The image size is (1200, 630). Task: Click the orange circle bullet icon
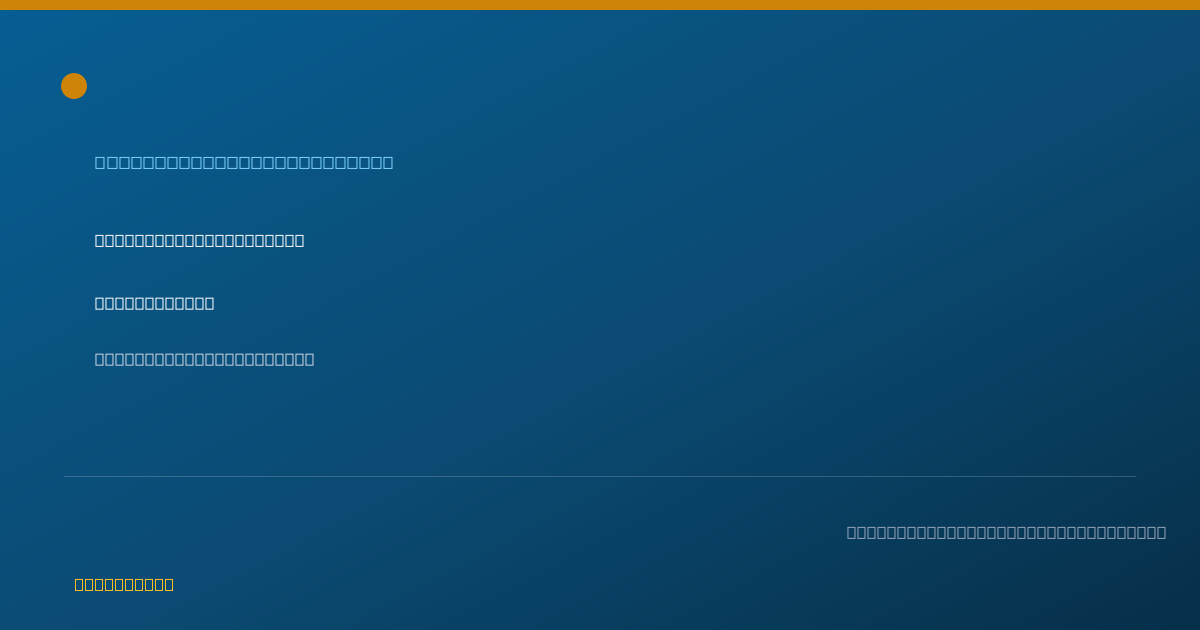[74, 86]
